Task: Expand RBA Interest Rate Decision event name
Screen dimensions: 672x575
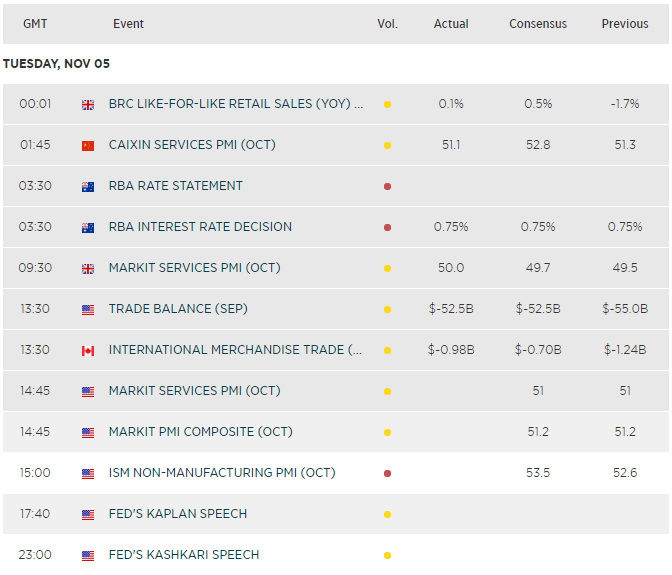Action: (x=200, y=227)
